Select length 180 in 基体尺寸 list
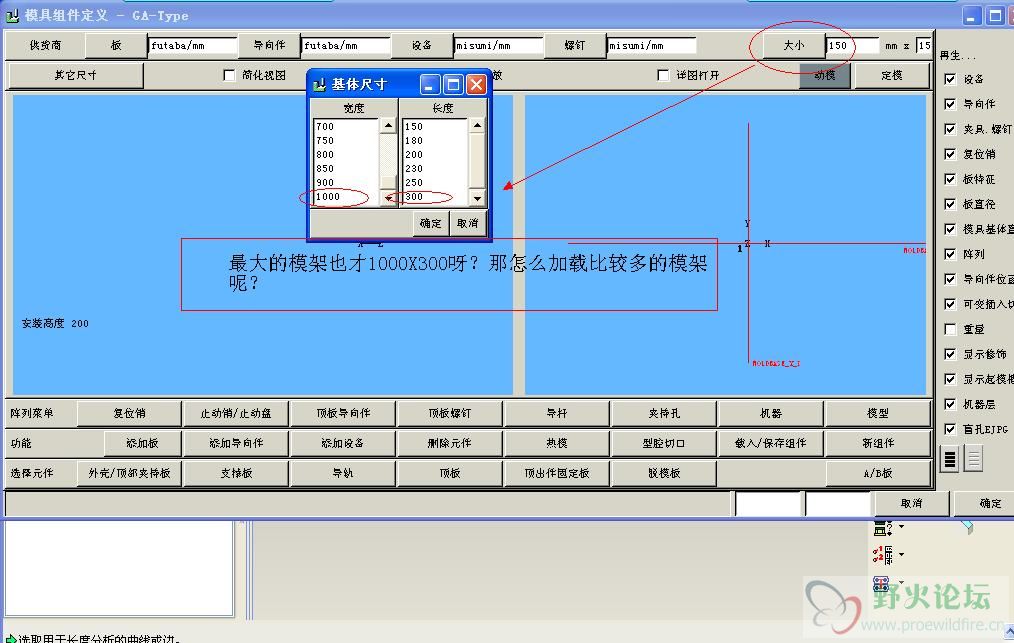The width and height of the screenshot is (1014, 643). point(435,140)
